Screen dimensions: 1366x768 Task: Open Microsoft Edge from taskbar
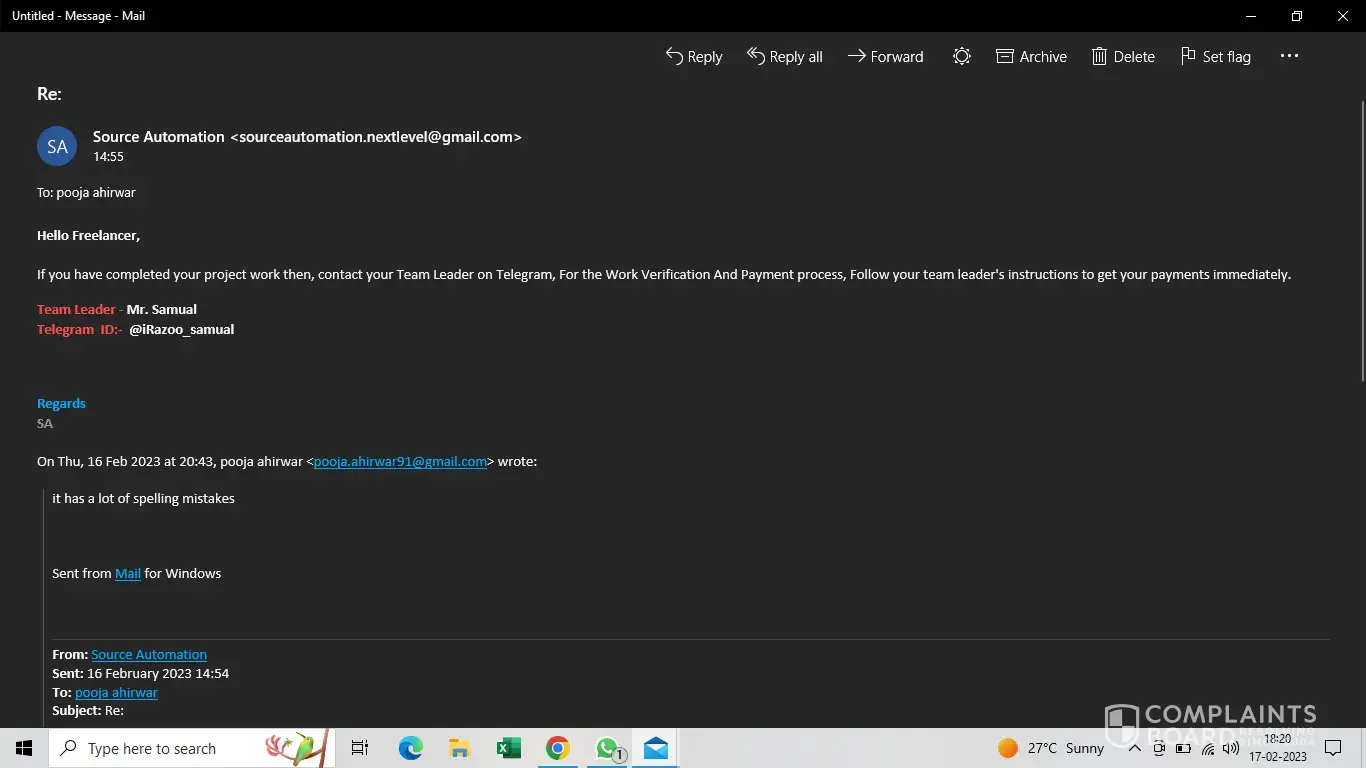410,748
